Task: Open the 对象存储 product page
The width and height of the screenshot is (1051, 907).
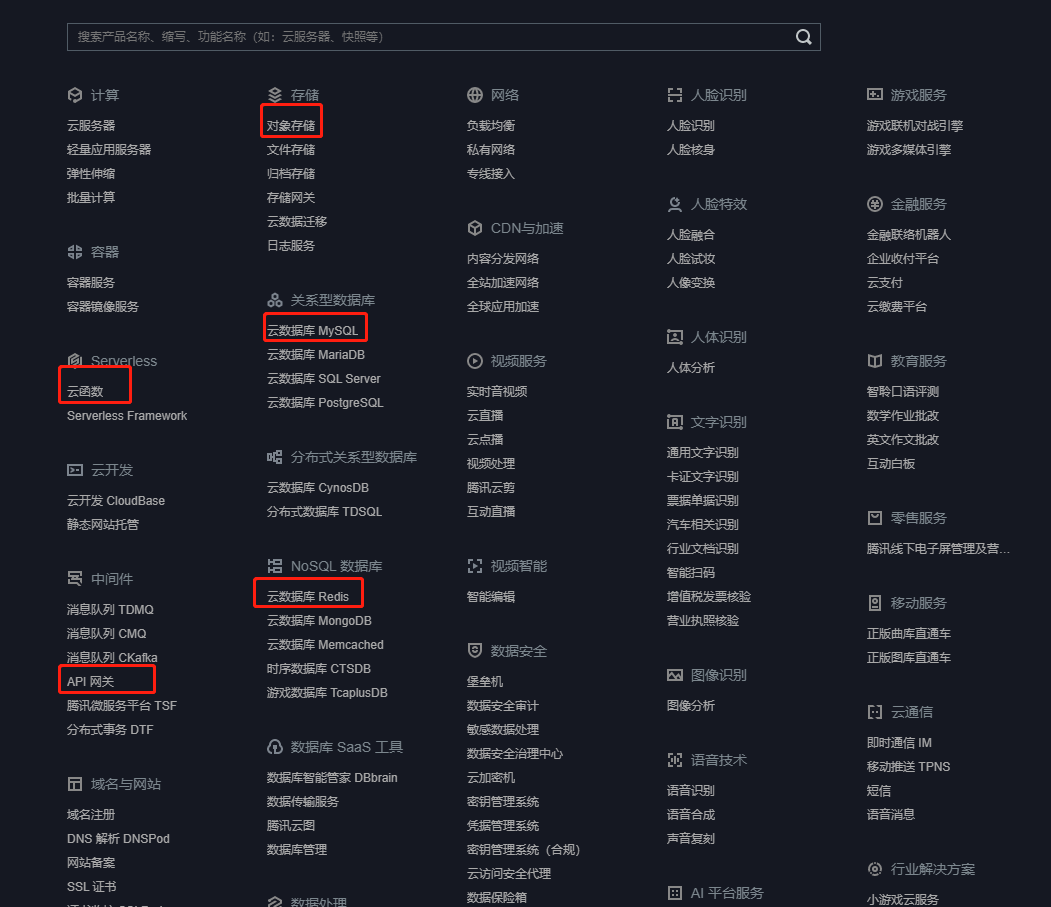Action: click(291, 124)
